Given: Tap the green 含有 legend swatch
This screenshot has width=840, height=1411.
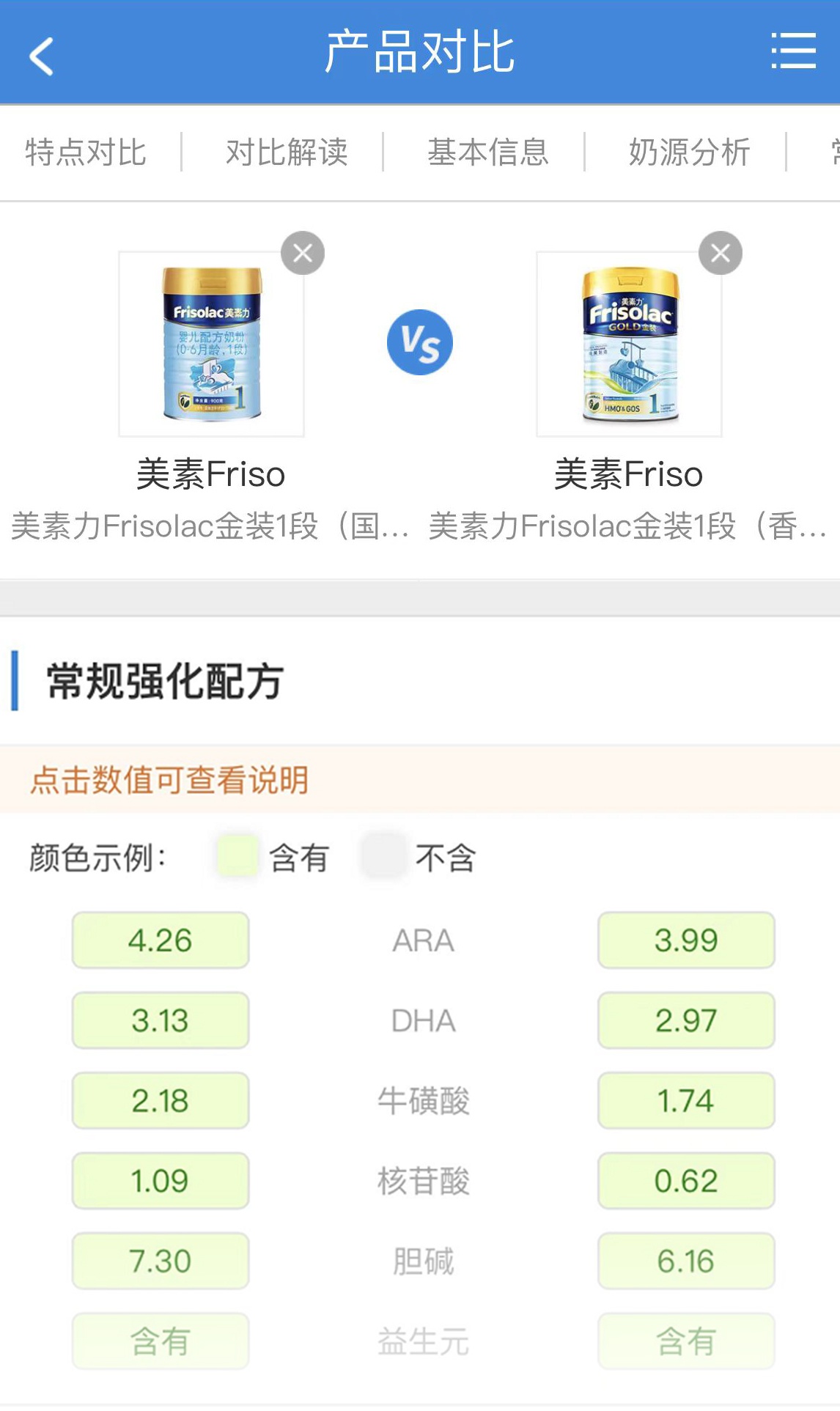Looking at the screenshot, I should click(x=237, y=856).
